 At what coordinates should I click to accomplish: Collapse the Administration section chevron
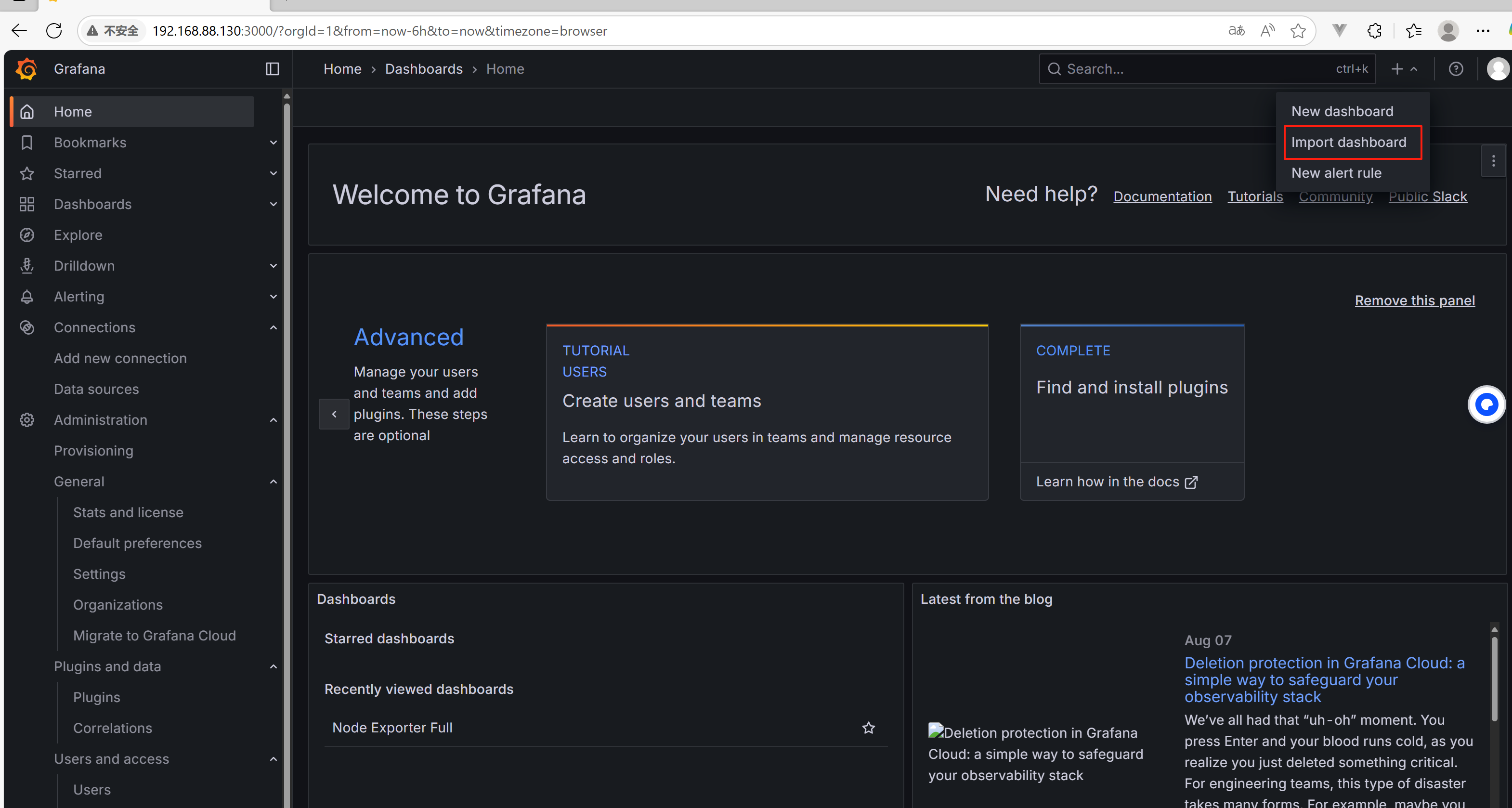pos(273,419)
